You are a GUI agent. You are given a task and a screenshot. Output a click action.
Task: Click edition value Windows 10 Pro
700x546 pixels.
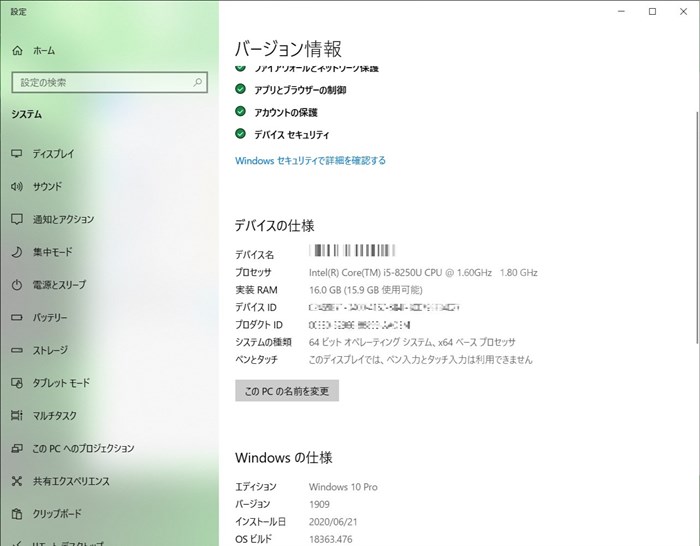[343, 487]
